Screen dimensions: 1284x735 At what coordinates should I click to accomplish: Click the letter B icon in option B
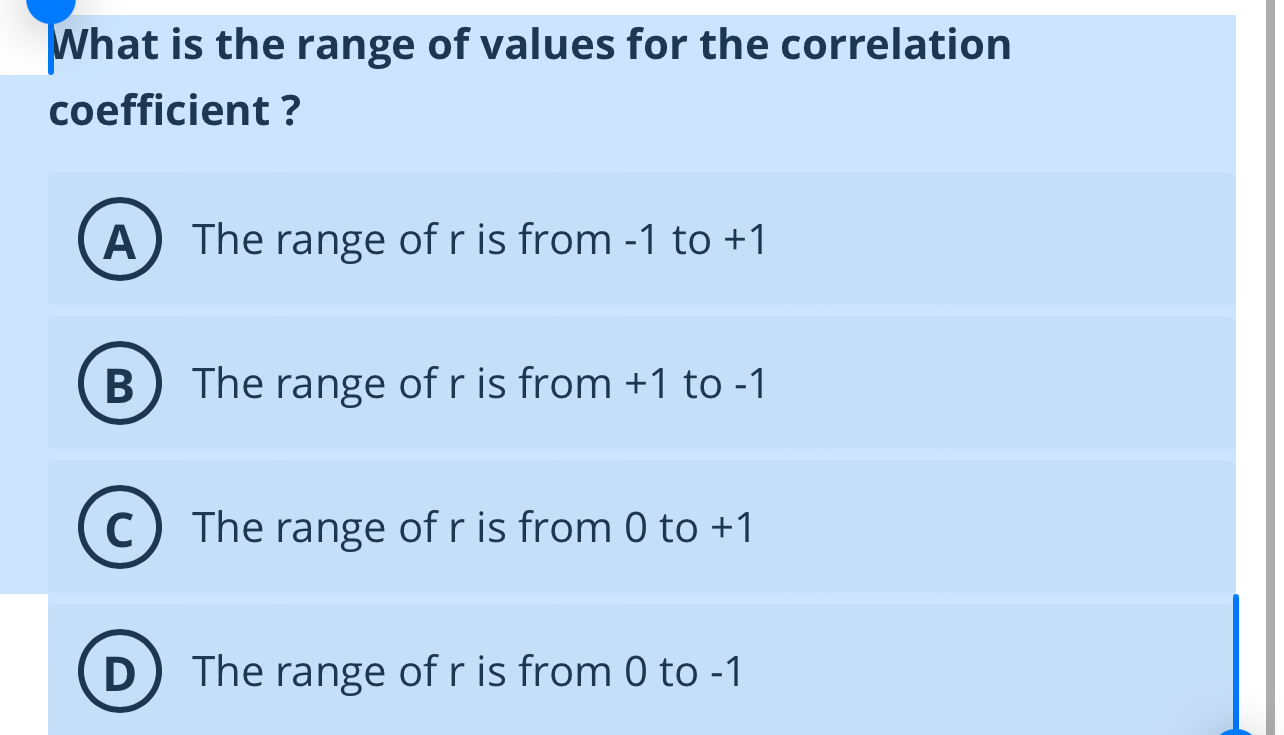point(119,384)
